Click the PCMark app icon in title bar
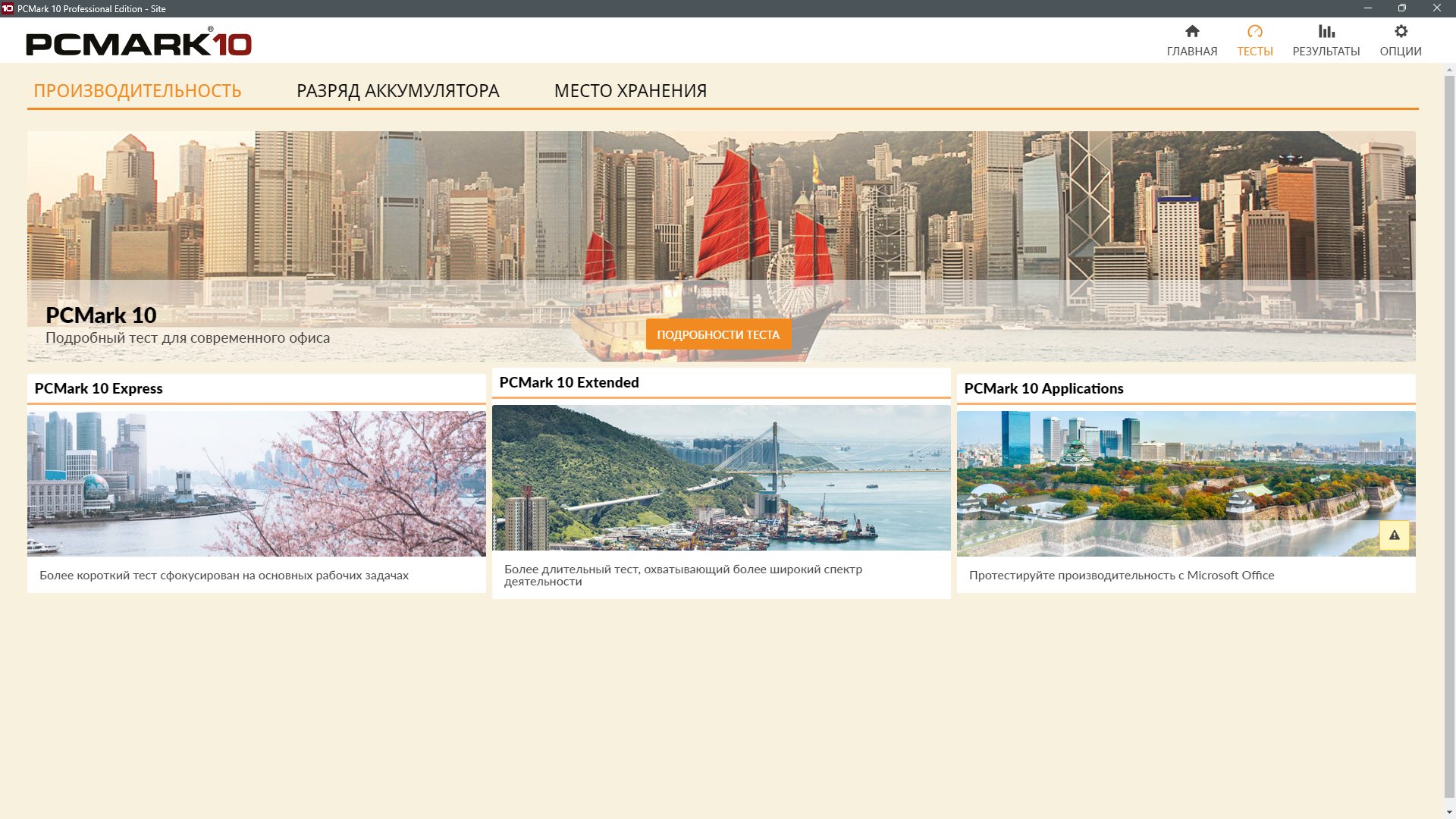Screen dimensions: 1456x819 pos(8,8)
